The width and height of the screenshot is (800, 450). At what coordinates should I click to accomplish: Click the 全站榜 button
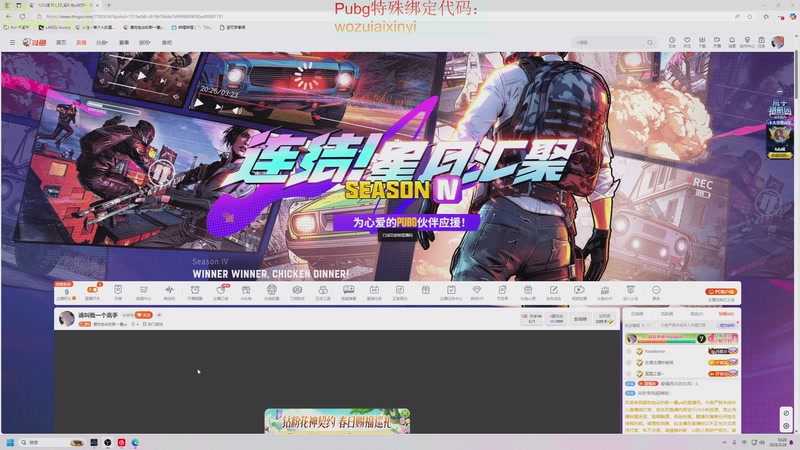click(580, 319)
